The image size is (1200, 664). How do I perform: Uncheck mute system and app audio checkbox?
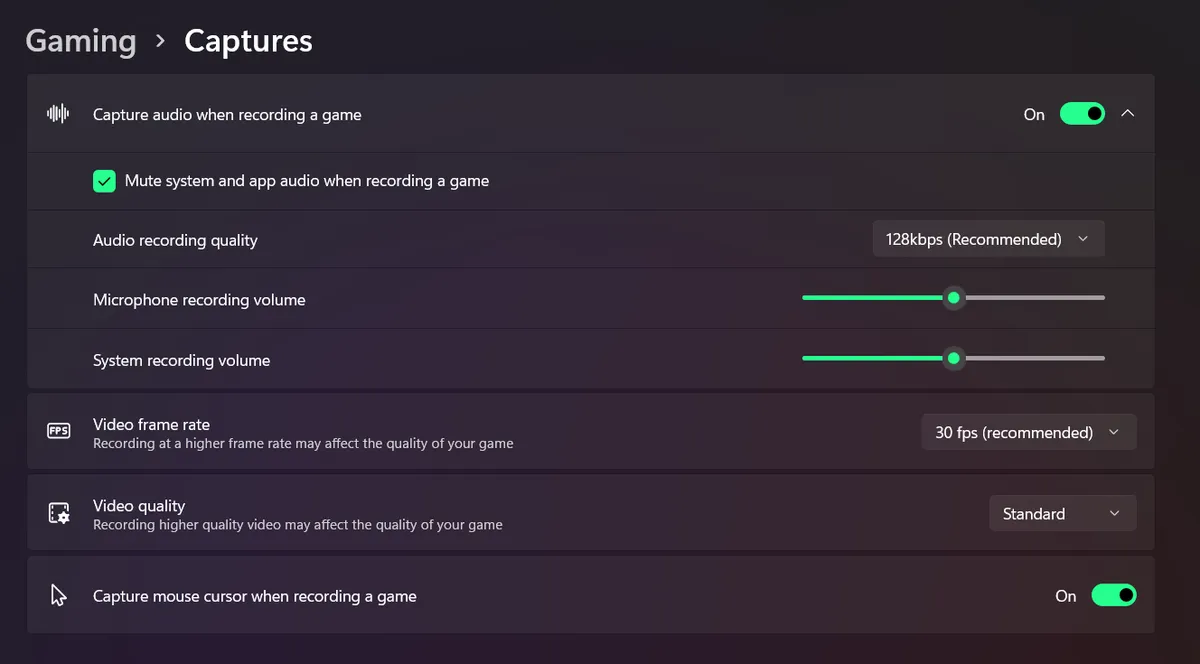click(104, 181)
